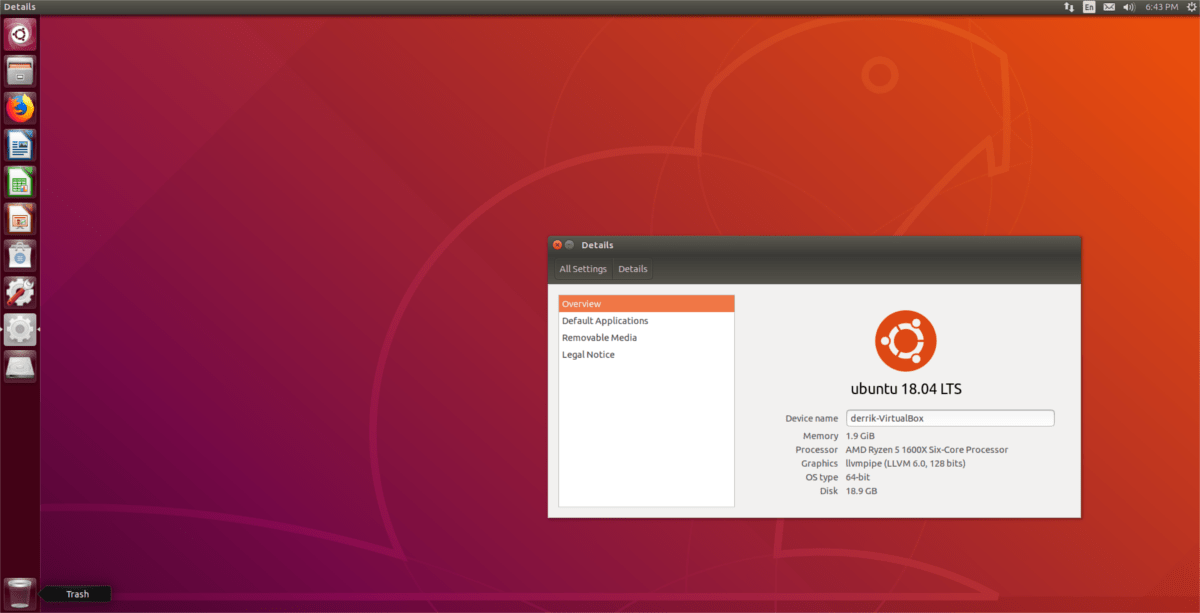Image resolution: width=1200 pixels, height=613 pixels.
Task: Open the Files file manager icon
Action: (x=18, y=70)
